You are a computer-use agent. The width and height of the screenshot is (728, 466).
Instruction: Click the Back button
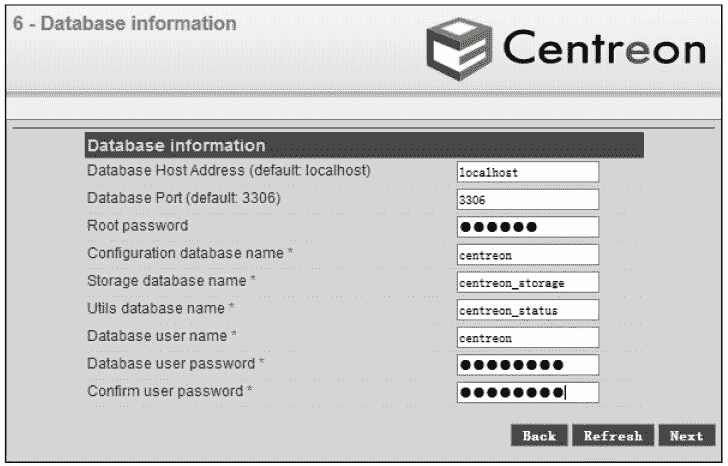(x=540, y=436)
